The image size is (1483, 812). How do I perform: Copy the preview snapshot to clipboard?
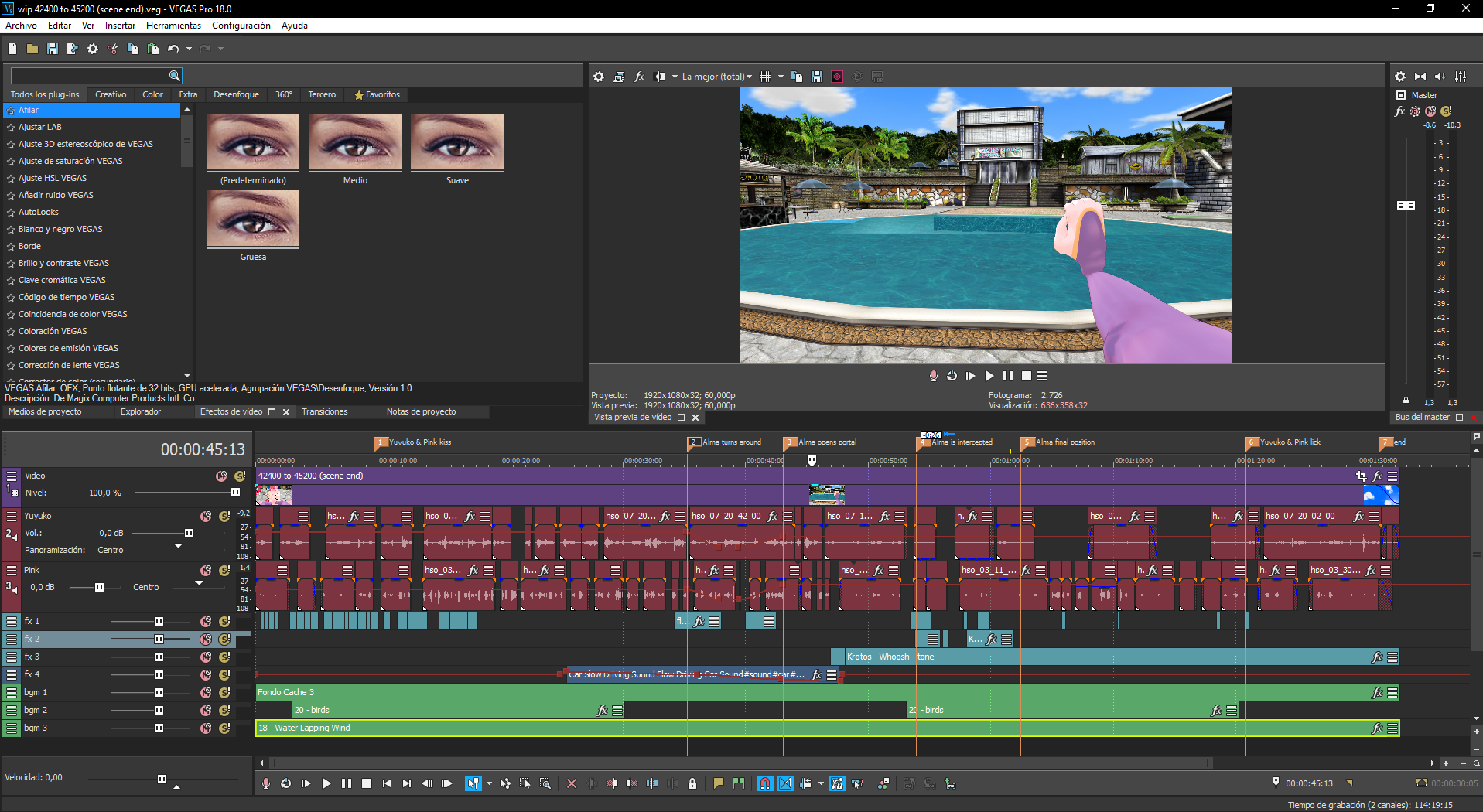tap(797, 77)
